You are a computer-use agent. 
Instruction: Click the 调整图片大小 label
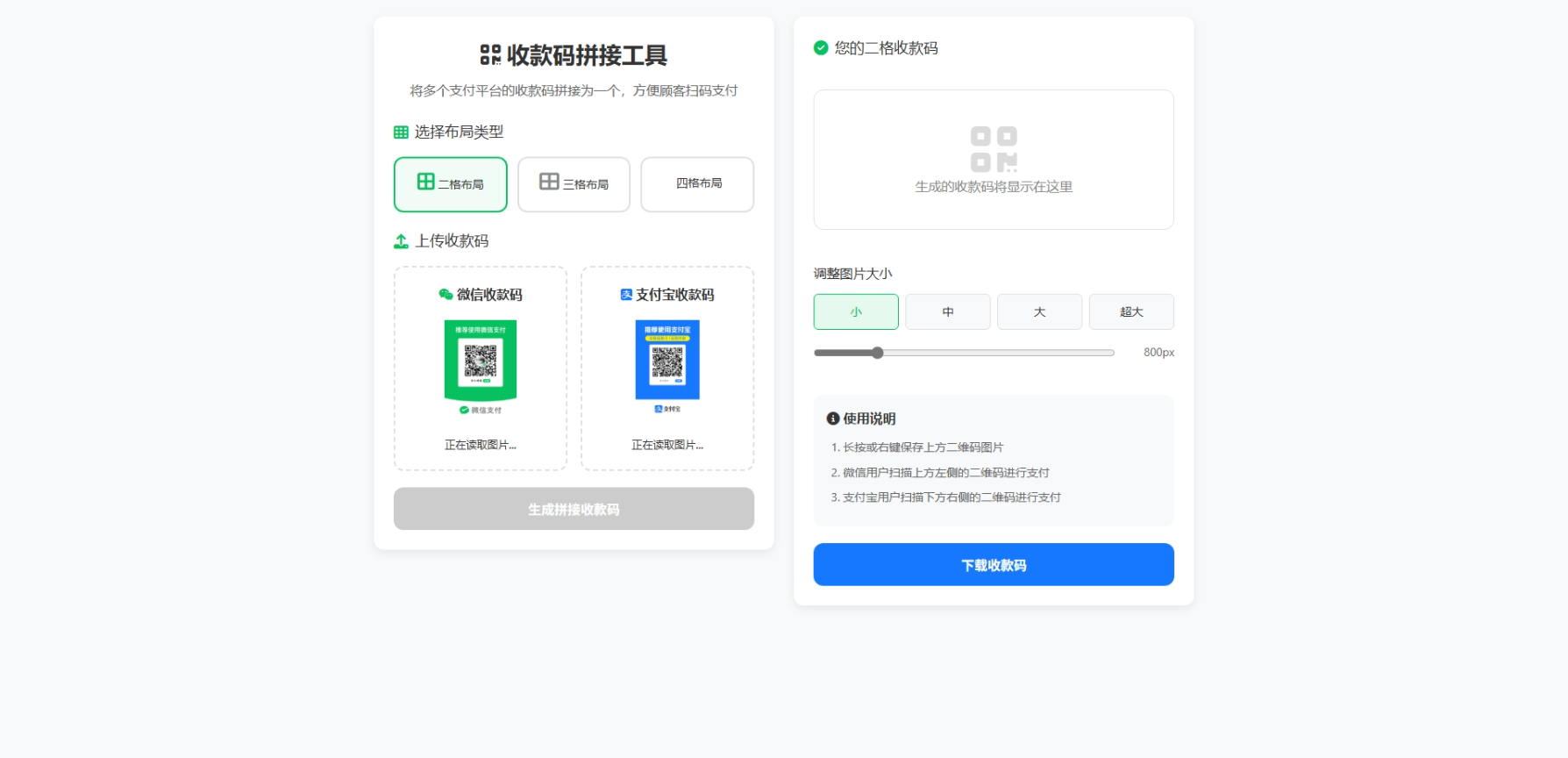(852, 274)
